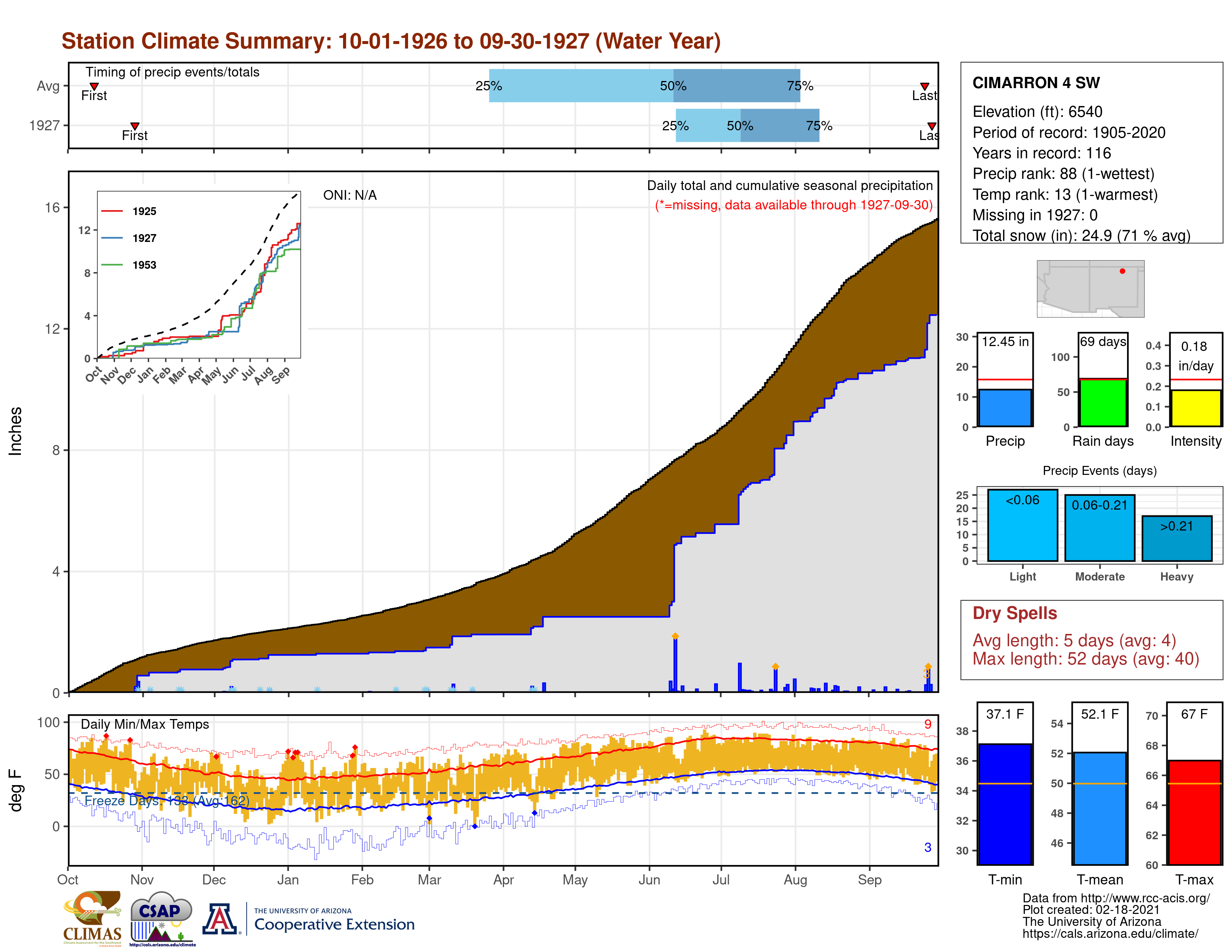Click the green Rain days bar
The height and width of the screenshot is (952, 1232).
[x=1103, y=403]
